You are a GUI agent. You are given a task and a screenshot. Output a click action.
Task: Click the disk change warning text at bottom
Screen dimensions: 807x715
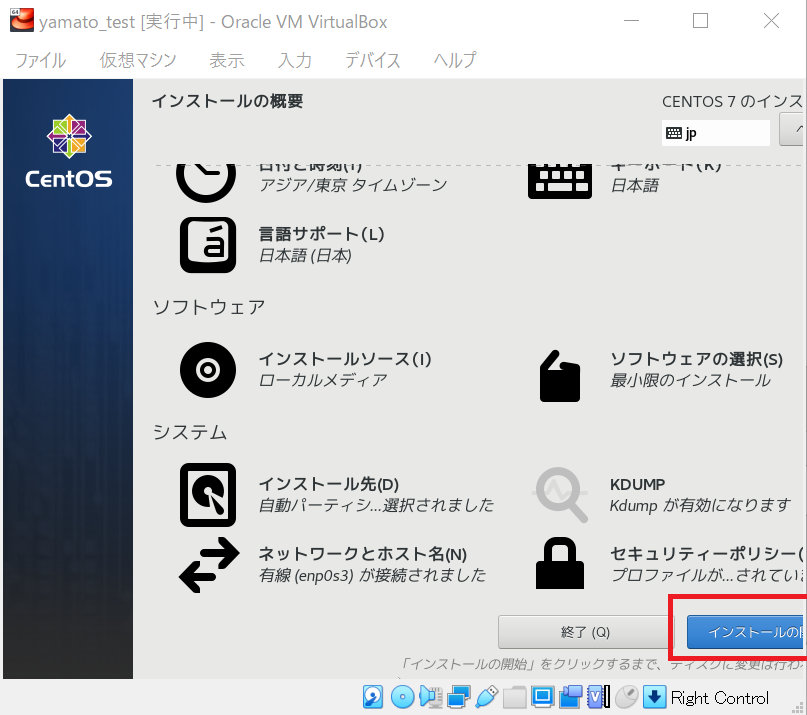(602, 664)
